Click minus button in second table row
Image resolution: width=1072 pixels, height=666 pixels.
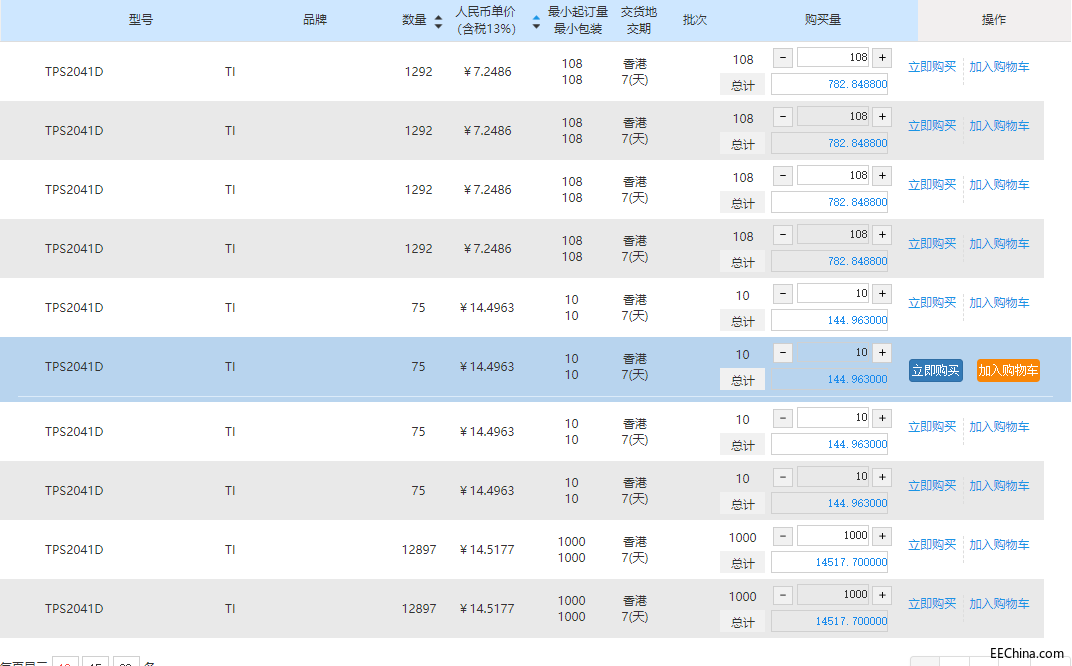[783, 116]
